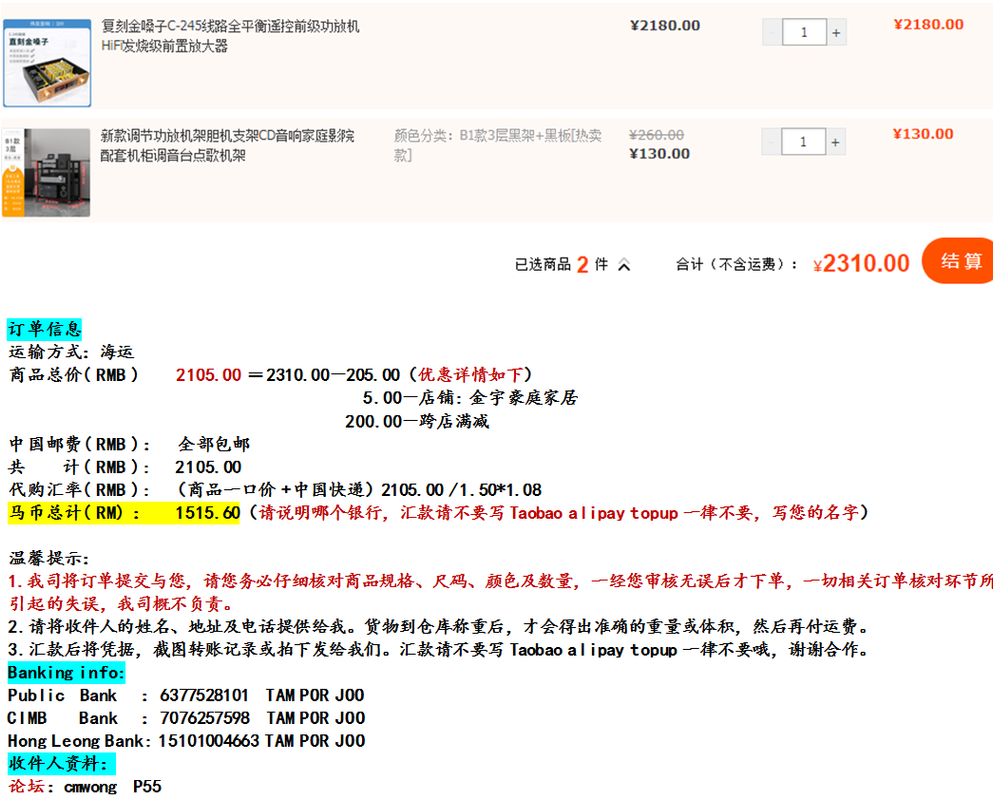Select the 温馨提示 heading
Screen dimensions: 993x800
coord(49,559)
